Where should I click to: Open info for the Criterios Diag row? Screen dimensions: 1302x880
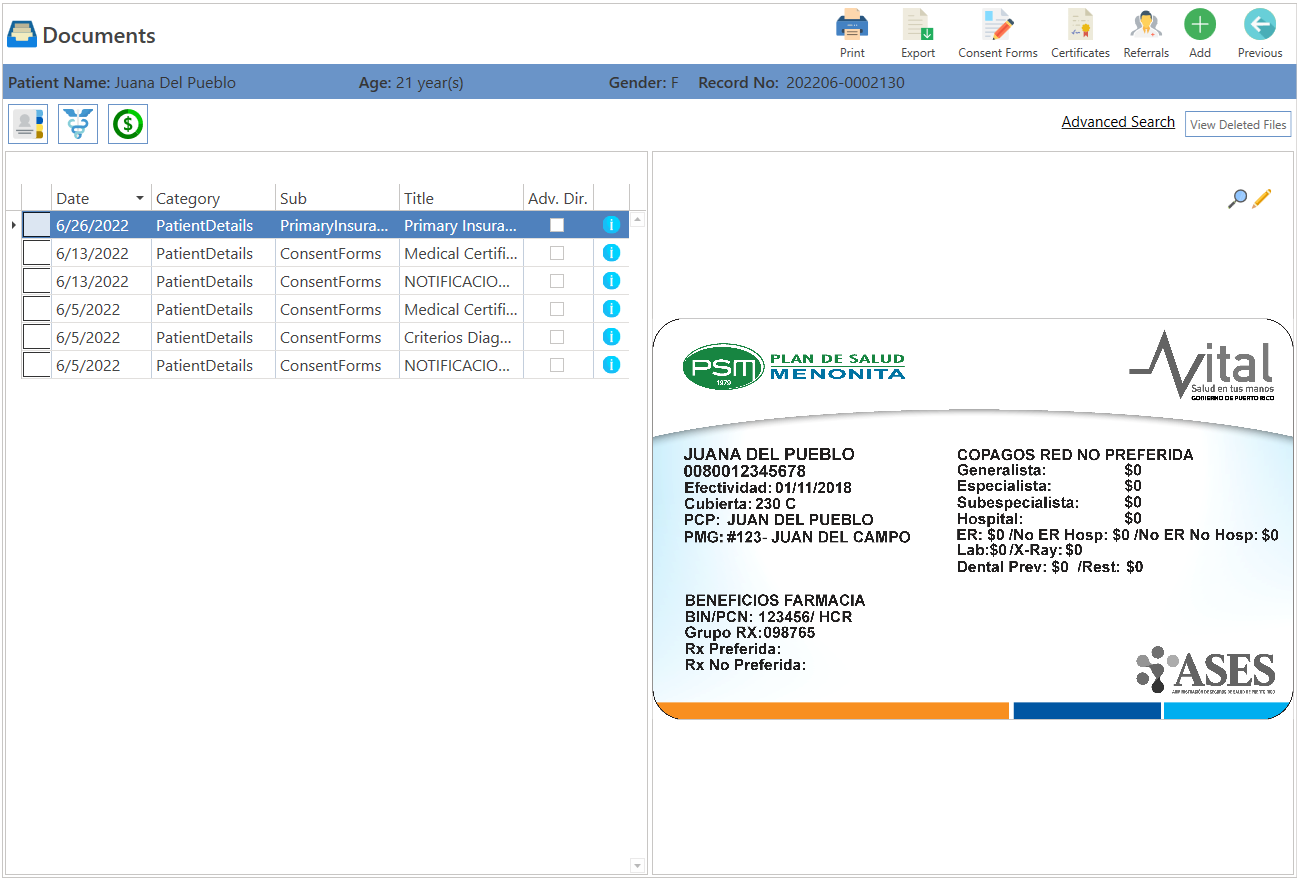(612, 337)
